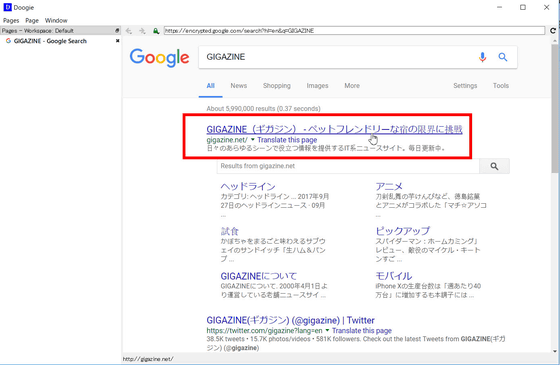
Task: Switch to the All results tab
Action: [x=210, y=86]
